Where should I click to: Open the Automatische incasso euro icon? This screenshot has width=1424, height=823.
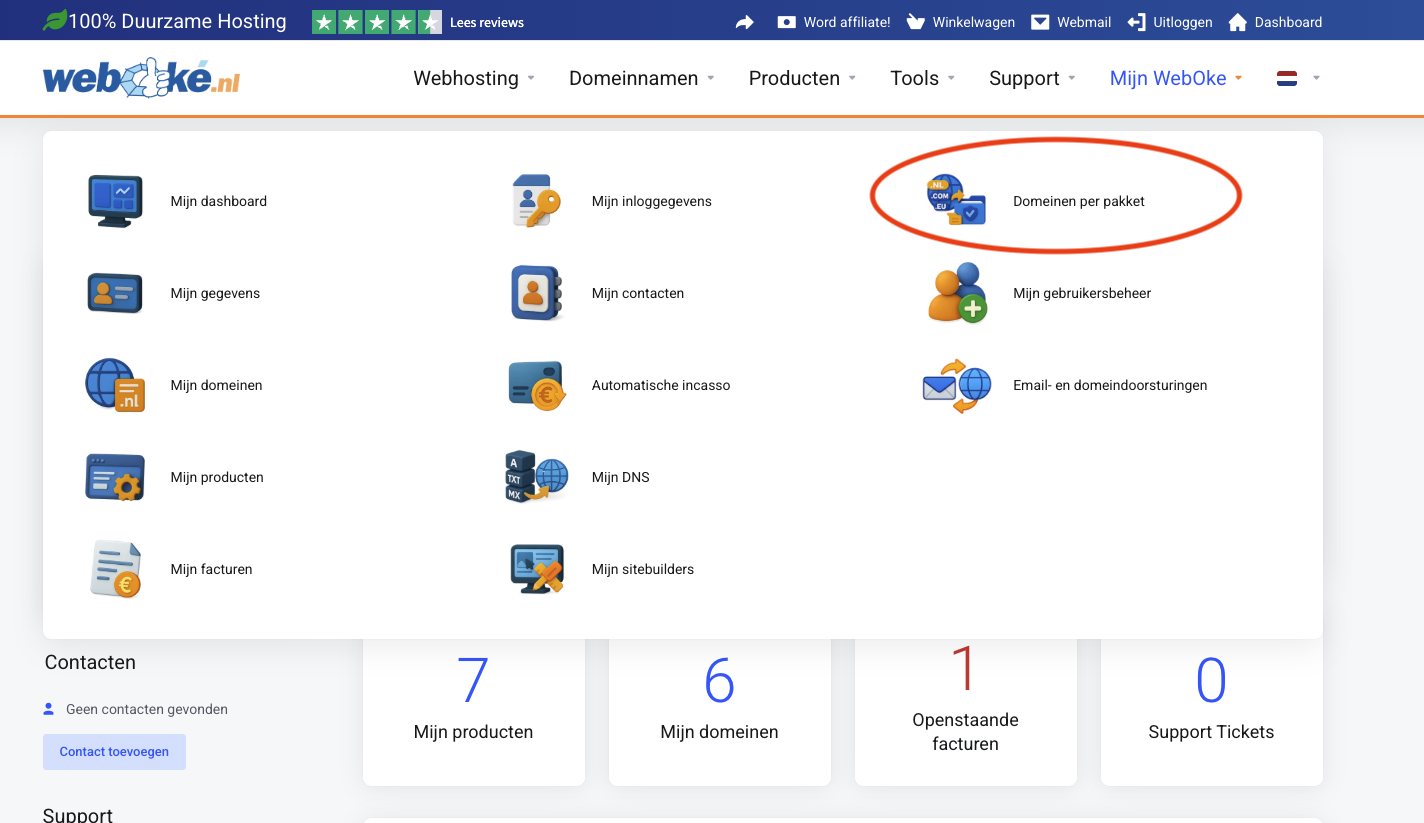click(537, 385)
